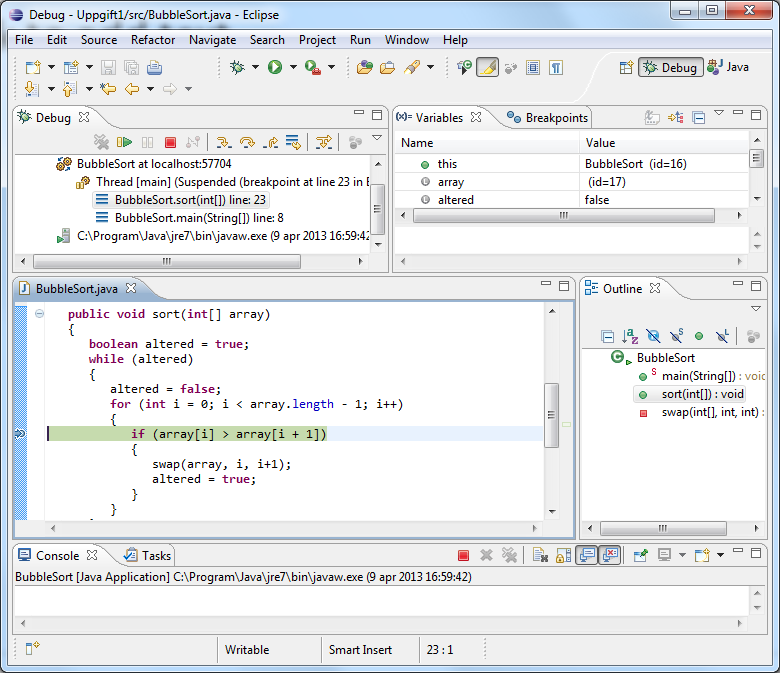Toggle Show Type Names in Variables view
This screenshot has height=673, width=780.
coord(652,117)
